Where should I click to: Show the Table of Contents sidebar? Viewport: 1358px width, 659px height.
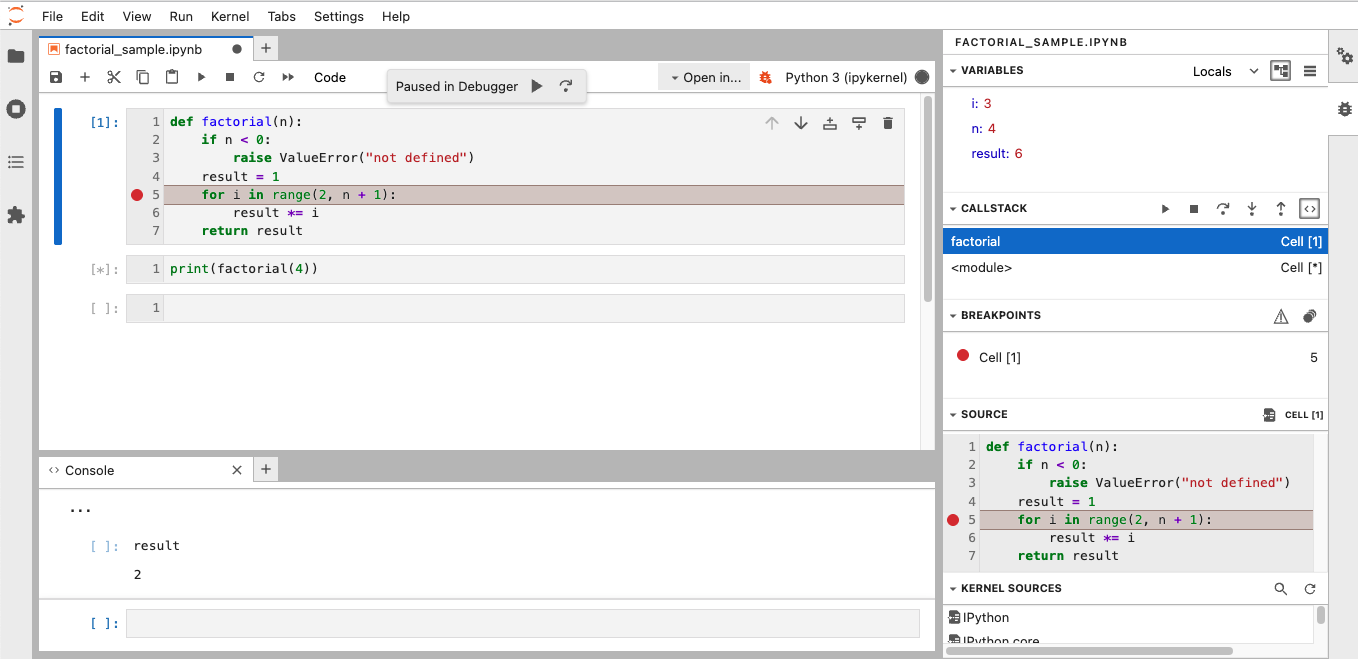coord(16,162)
